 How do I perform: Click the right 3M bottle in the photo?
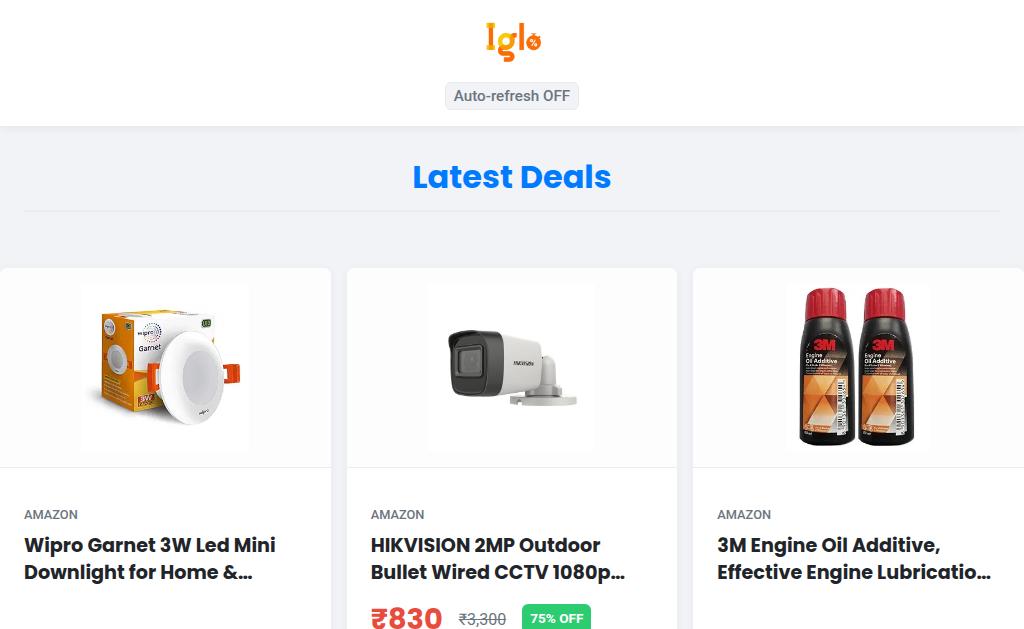[886, 367]
